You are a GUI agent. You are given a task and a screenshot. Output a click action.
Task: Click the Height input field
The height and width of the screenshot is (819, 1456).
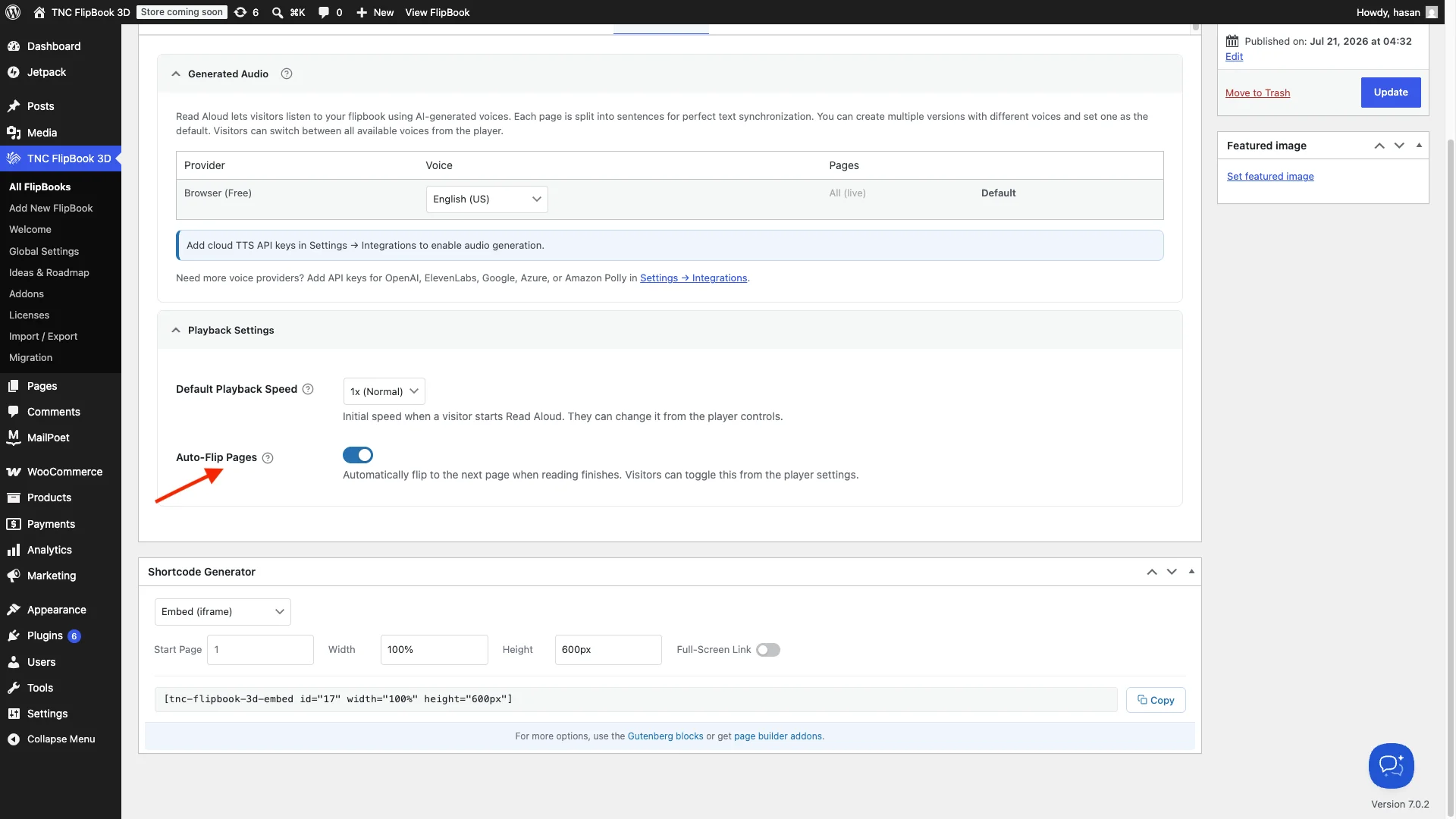(608, 650)
